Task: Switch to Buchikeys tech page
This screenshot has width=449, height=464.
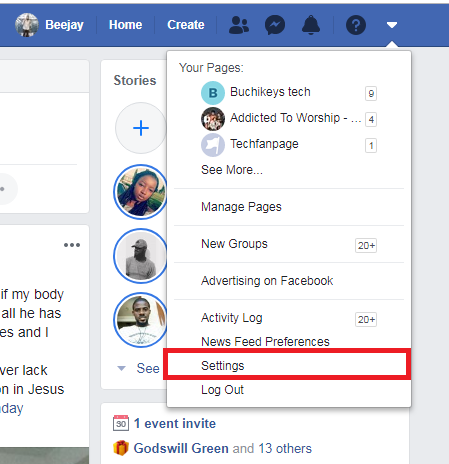Action: coord(270,92)
